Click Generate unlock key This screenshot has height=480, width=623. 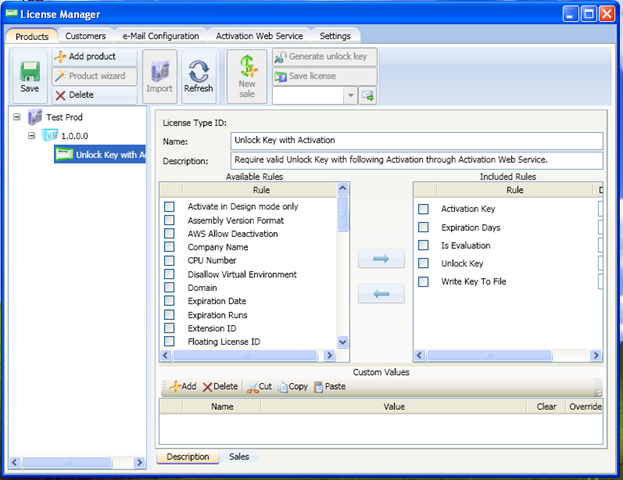click(x=325, y=57)
